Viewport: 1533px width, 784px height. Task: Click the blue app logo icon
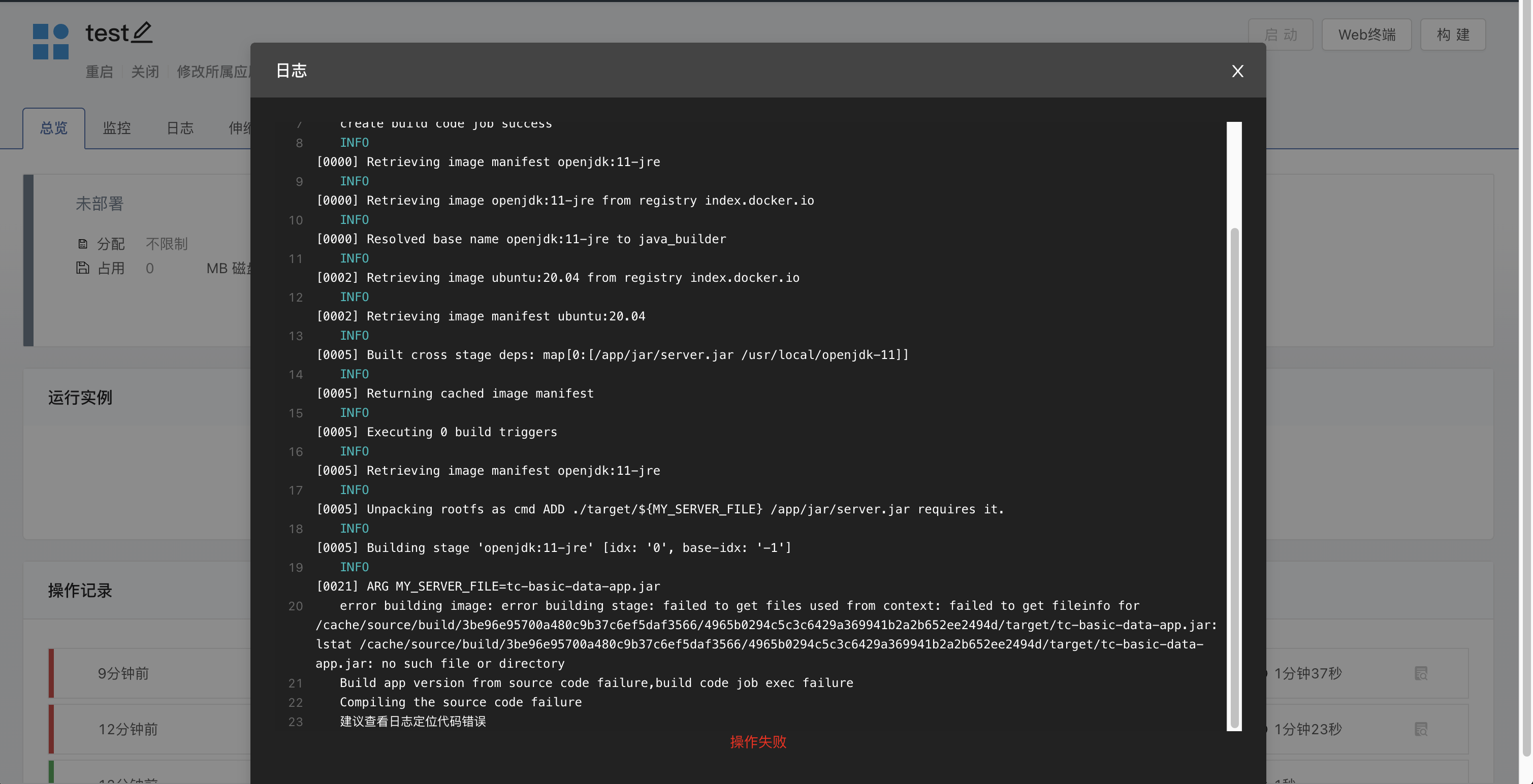tap(51, 41)
